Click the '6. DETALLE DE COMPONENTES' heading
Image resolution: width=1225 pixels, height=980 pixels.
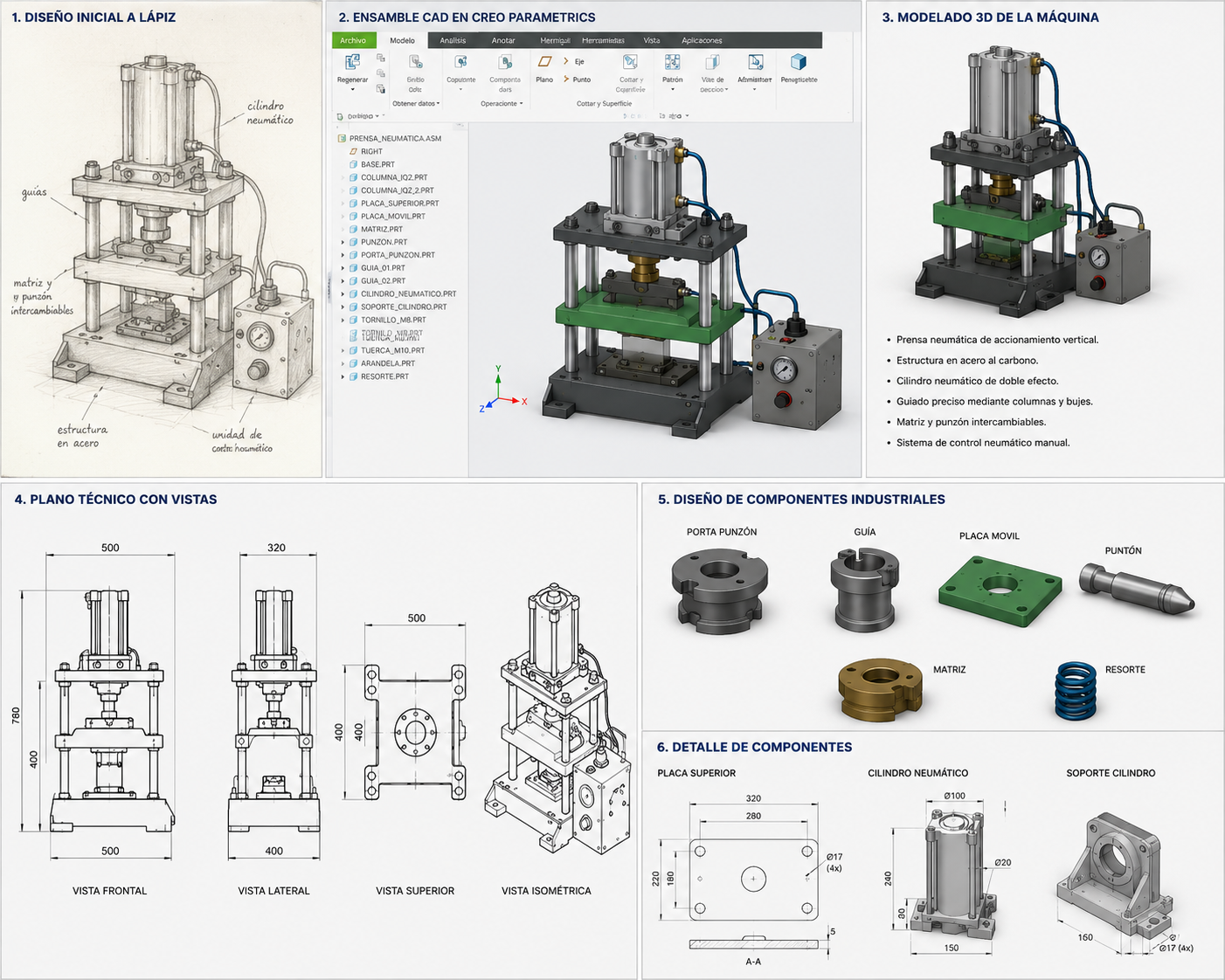point(754,747)
